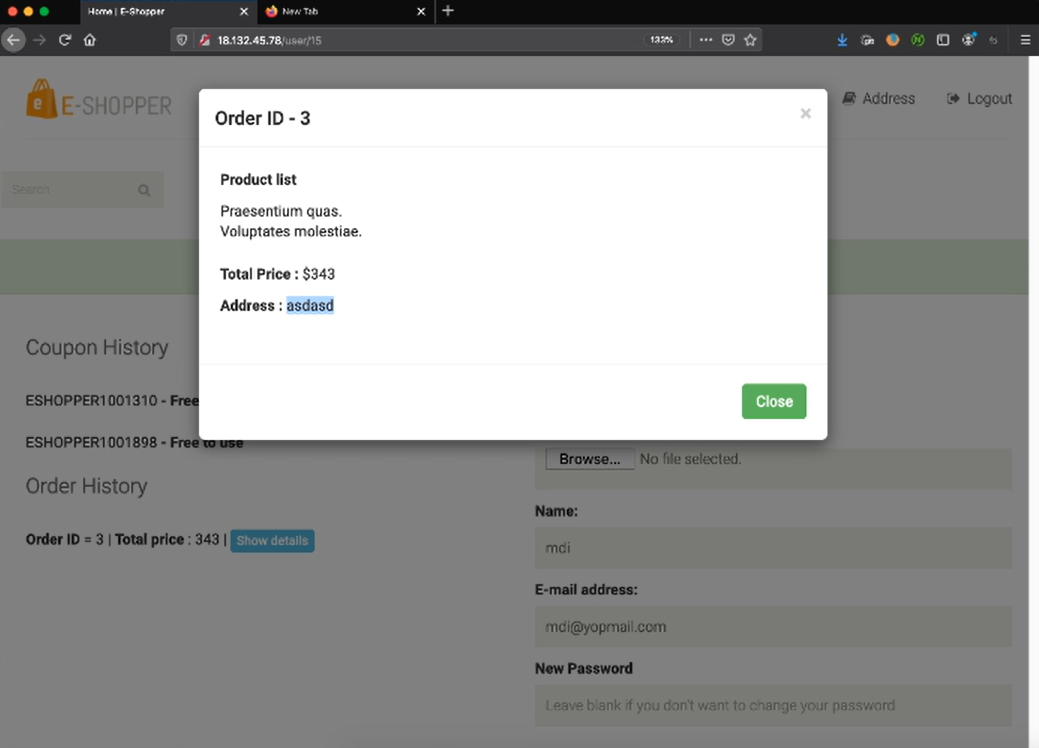The height and width of the screenshot is (748, 1039).
Task: Open the Firefox hamburger menu
Action: [1025, 40]
